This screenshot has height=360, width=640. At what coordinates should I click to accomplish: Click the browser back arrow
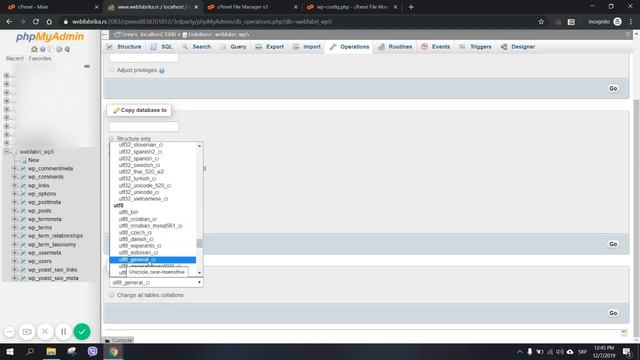9,22
